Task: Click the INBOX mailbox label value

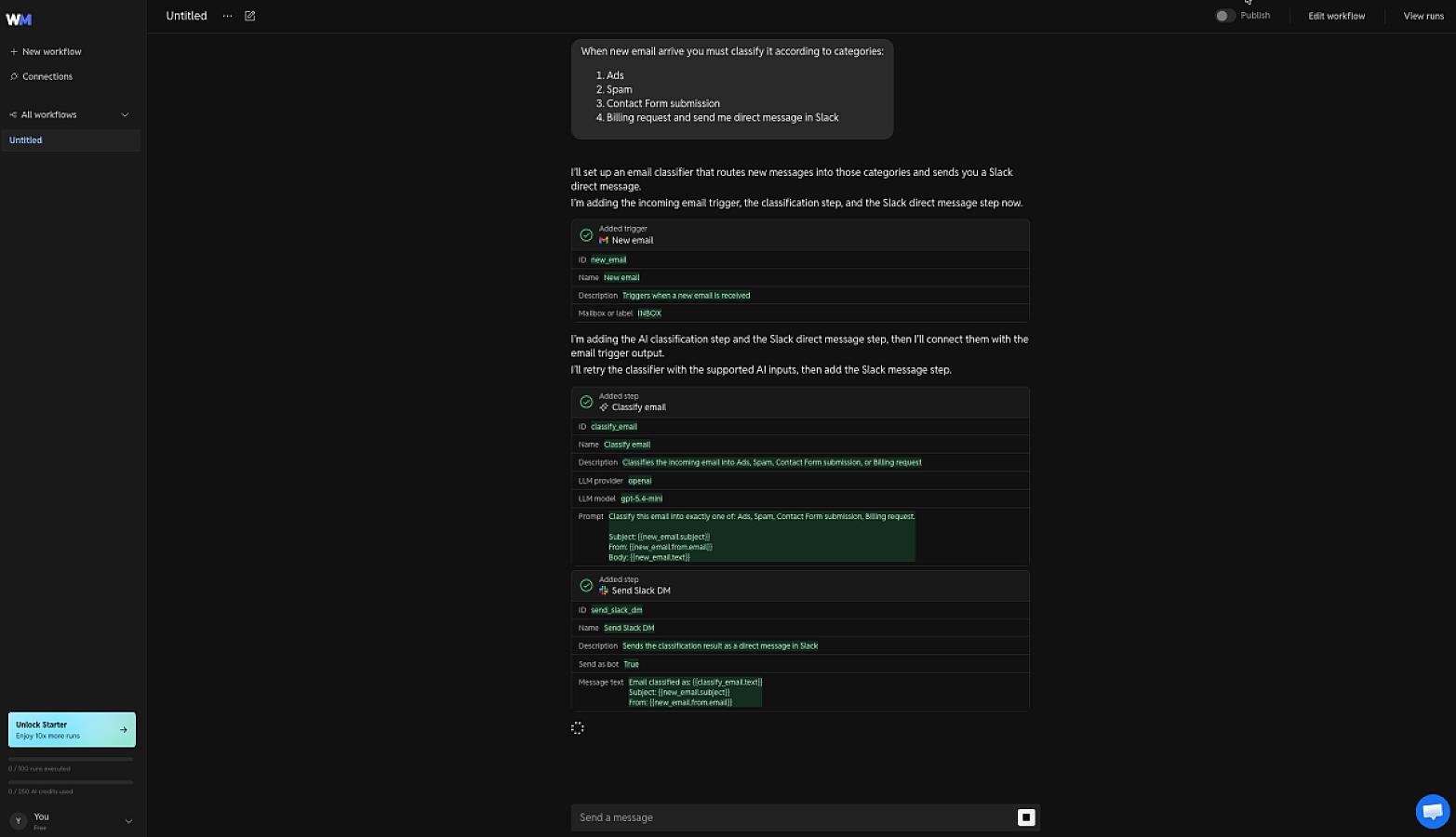Action: coord(649,313)
